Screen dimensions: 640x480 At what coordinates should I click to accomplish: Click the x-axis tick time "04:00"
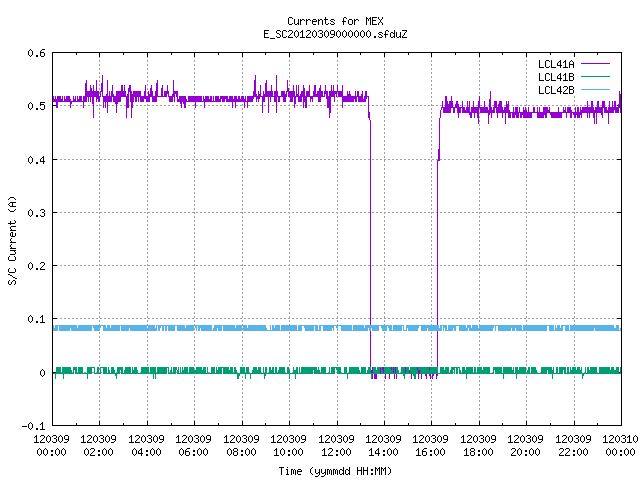pyautogui.click(x=146, y=452)
